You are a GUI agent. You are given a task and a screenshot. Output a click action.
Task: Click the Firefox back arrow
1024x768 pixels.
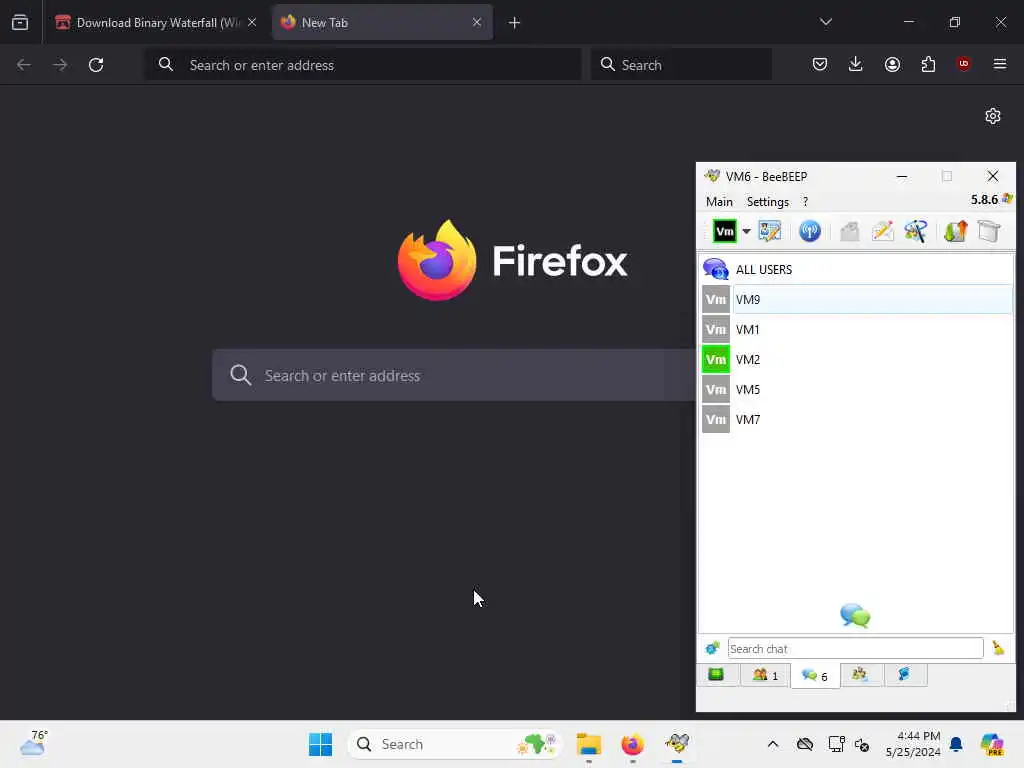point(24,65)
